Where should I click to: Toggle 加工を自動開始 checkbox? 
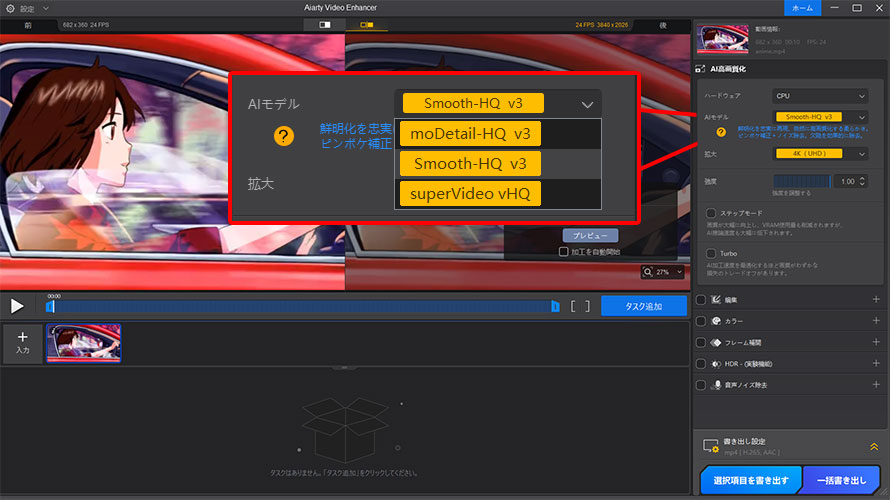(x=564, y=251)
